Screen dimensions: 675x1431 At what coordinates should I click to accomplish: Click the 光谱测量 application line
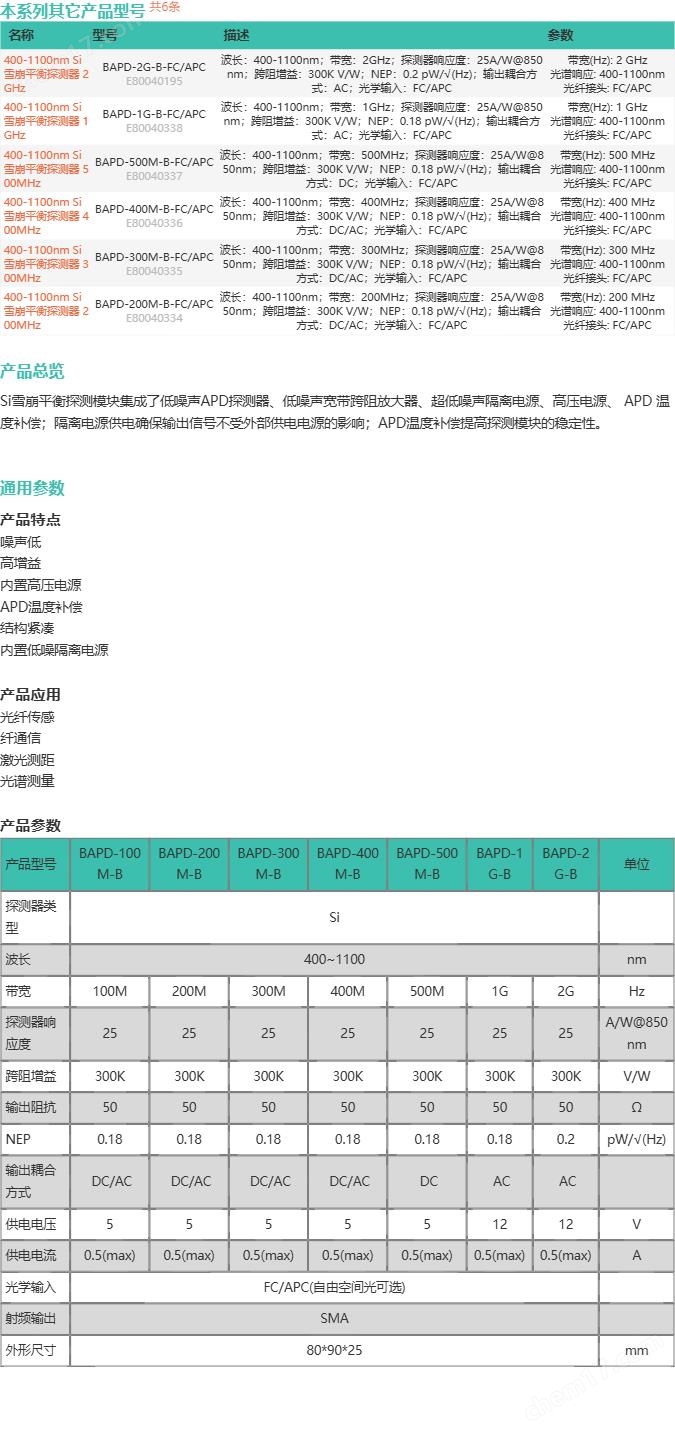[x=27, y=781]
